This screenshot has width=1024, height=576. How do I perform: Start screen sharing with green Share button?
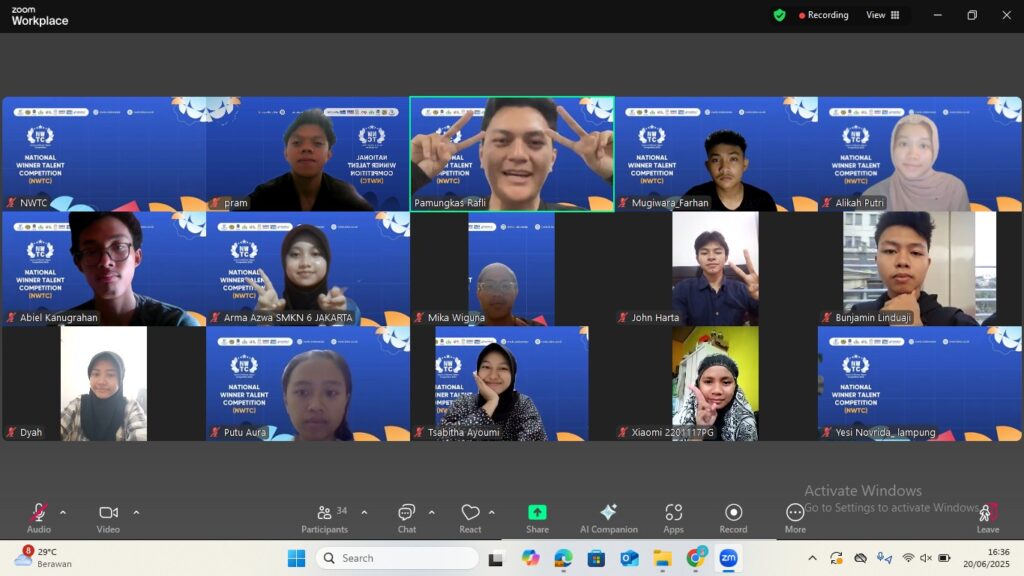click(x=537, y=519)
